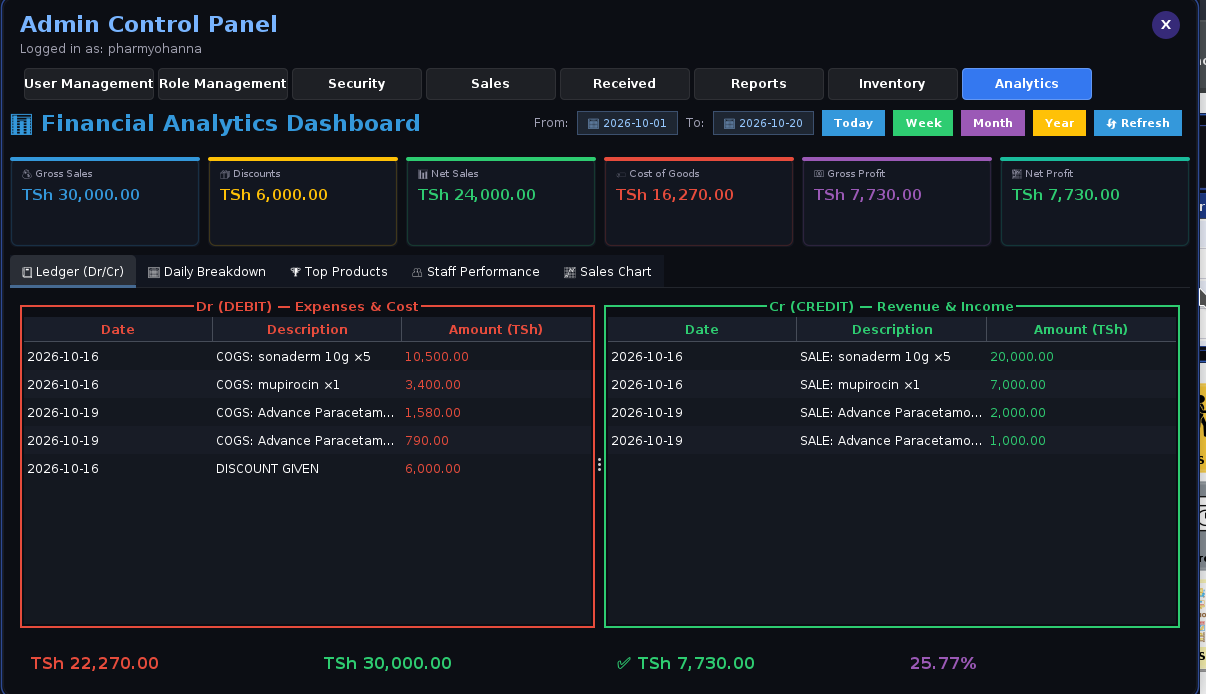Click the Net Profit card icon
Screen dimensions: 1206x694
(x=1017, y=174)
